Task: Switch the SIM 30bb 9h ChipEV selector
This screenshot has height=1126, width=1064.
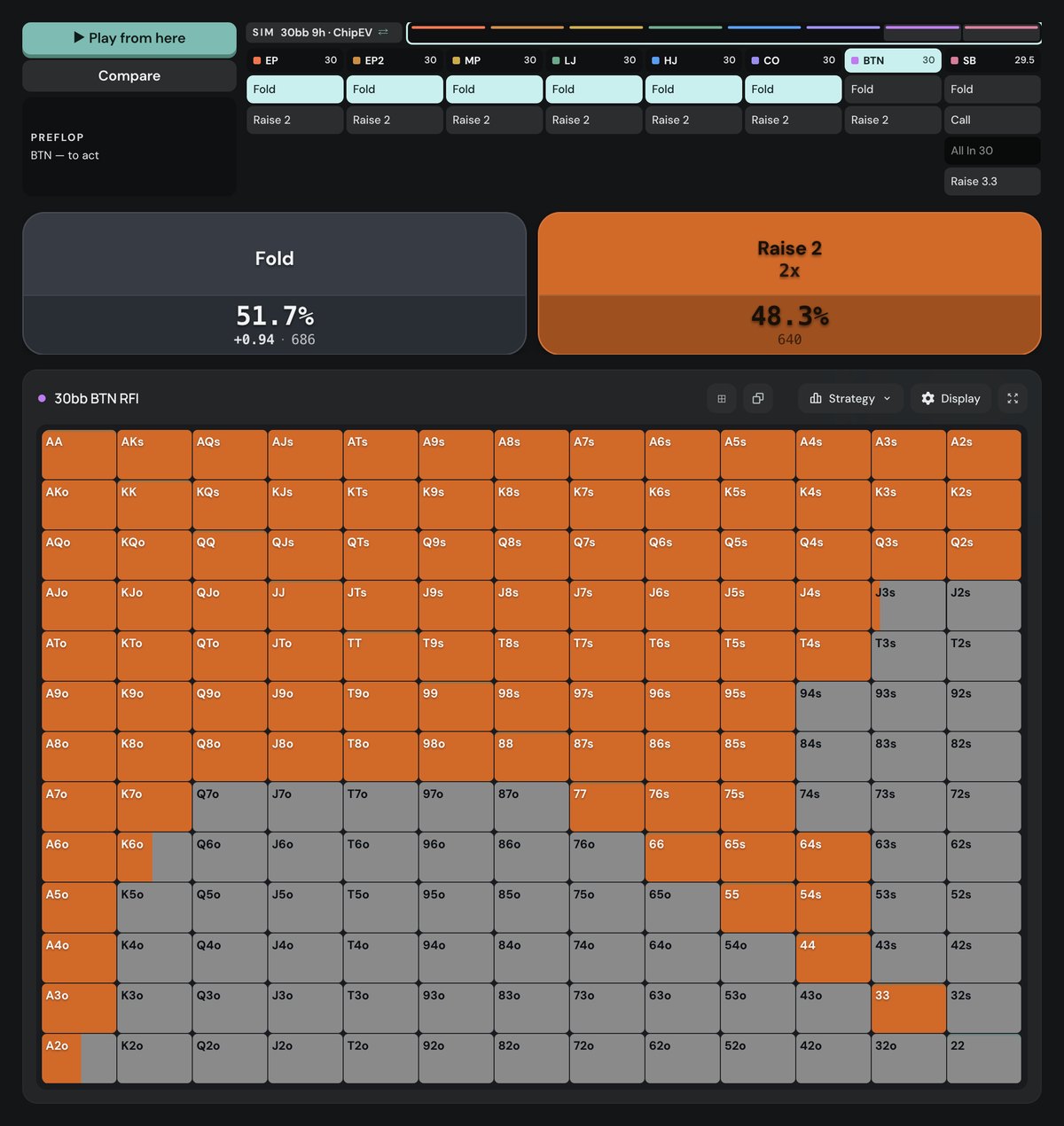Action: (323, 33)
